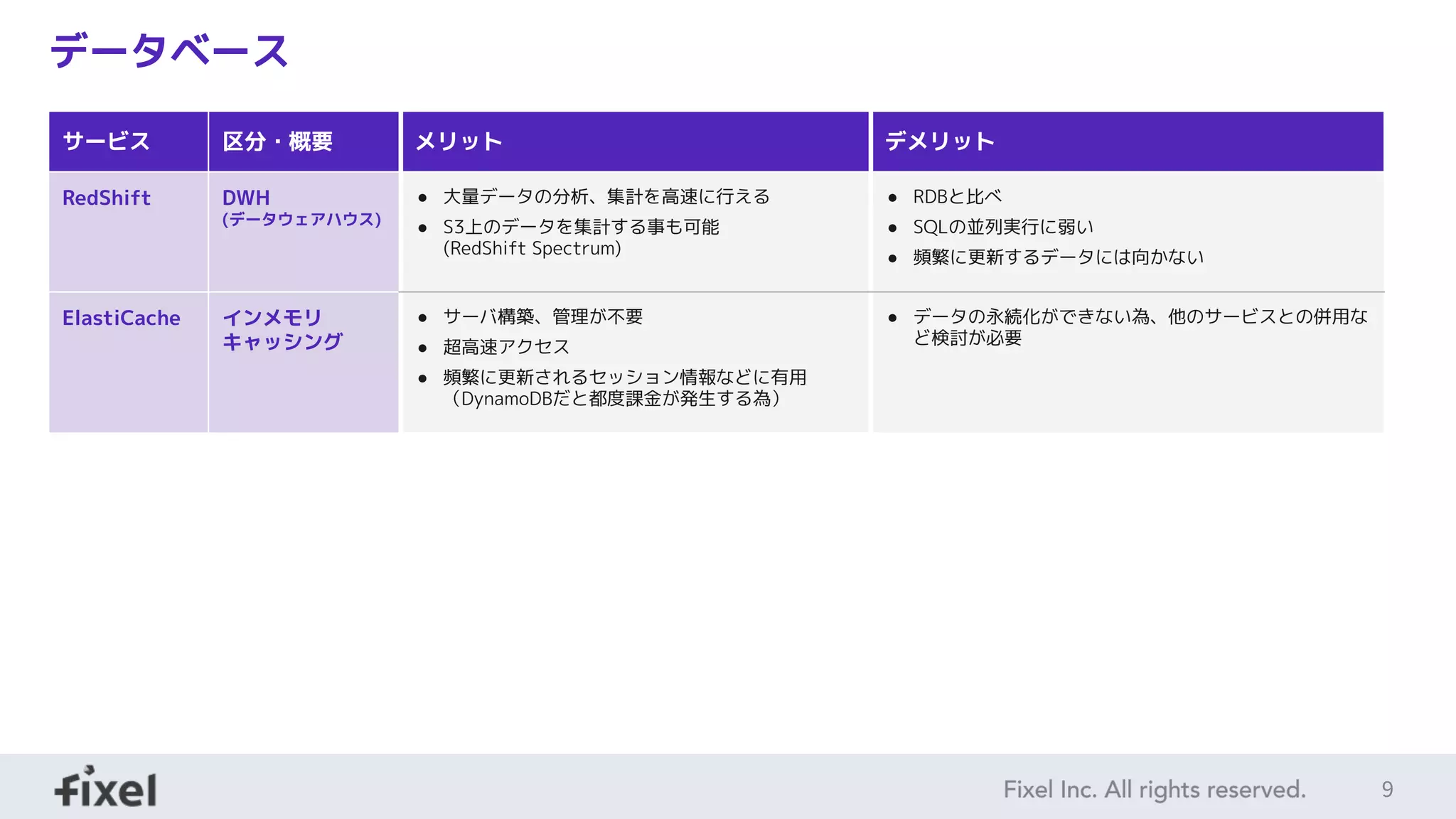Click the デメリット column header

coord(939,141)
